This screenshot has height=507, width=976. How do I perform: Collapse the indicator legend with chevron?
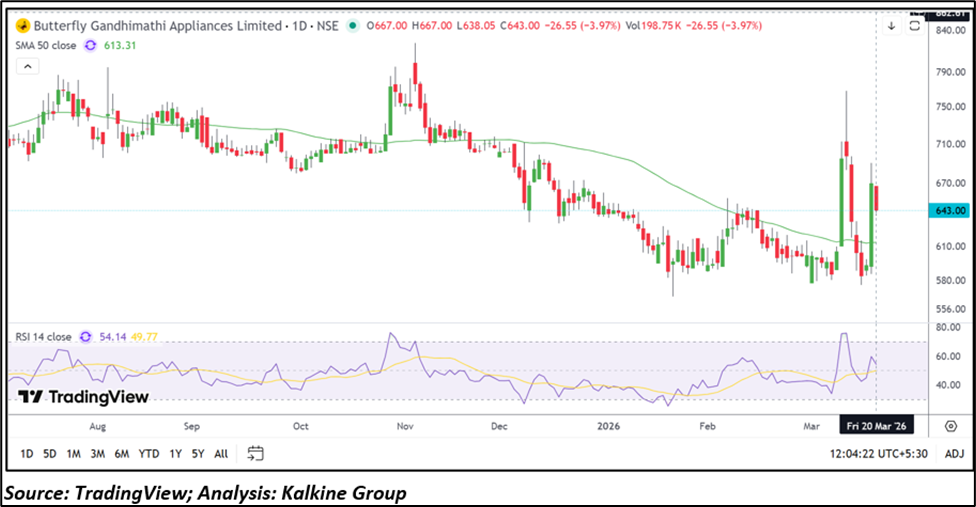(x=28, y=66)
